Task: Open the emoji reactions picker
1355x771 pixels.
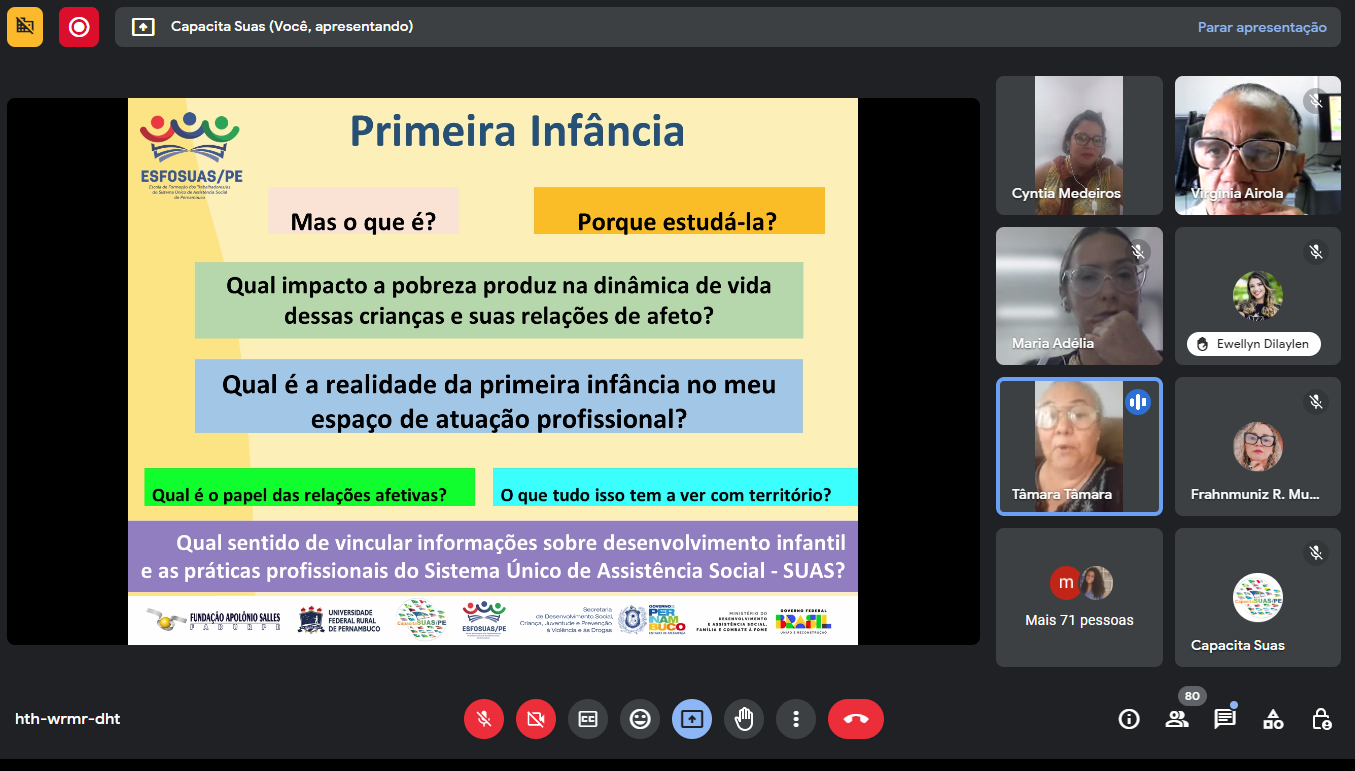Action: 640,718
